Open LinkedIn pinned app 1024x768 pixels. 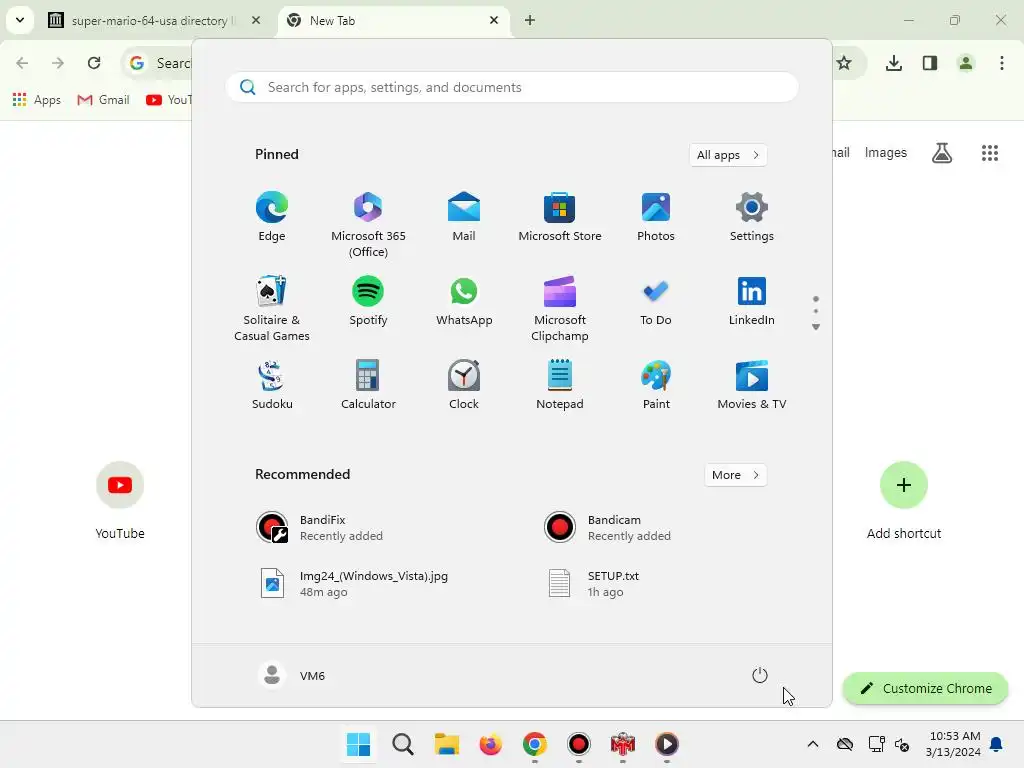point(752,301)
